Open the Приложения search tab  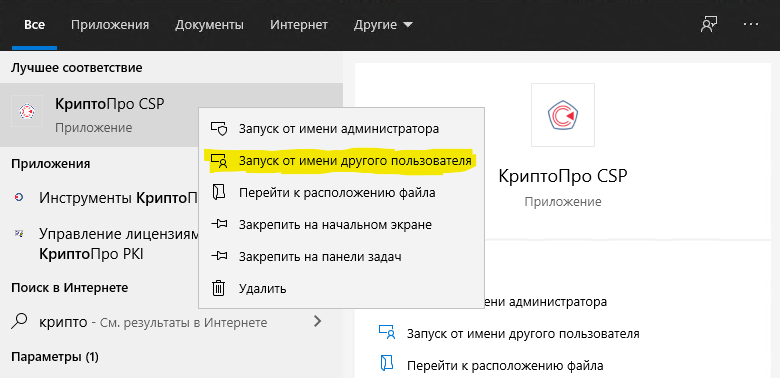click(110, 24)
